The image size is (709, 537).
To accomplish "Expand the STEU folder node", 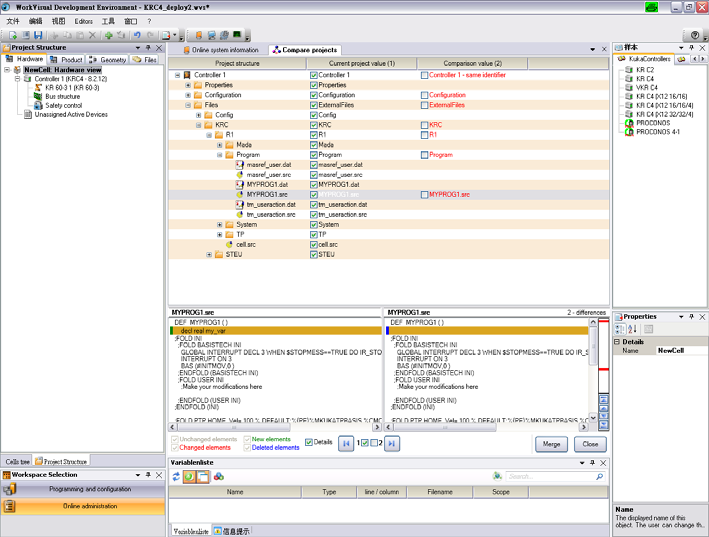I will [210, 255].
